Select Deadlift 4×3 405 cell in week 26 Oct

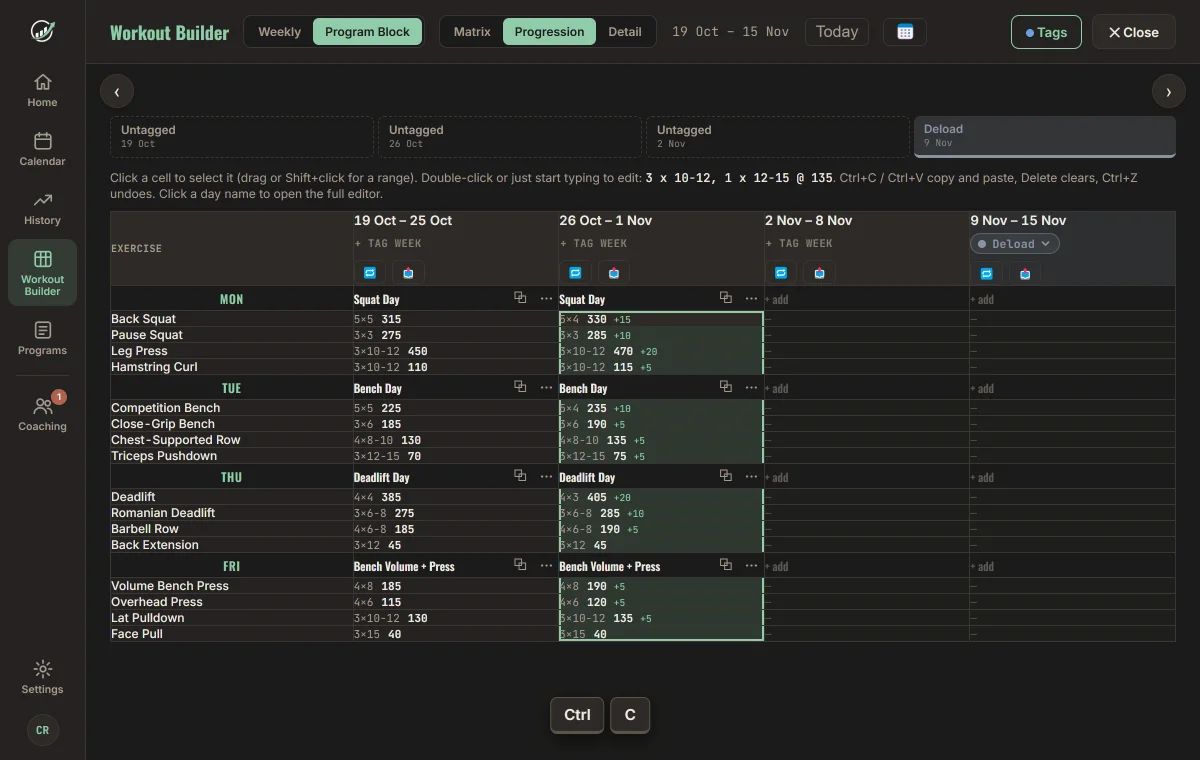[661, 497]
